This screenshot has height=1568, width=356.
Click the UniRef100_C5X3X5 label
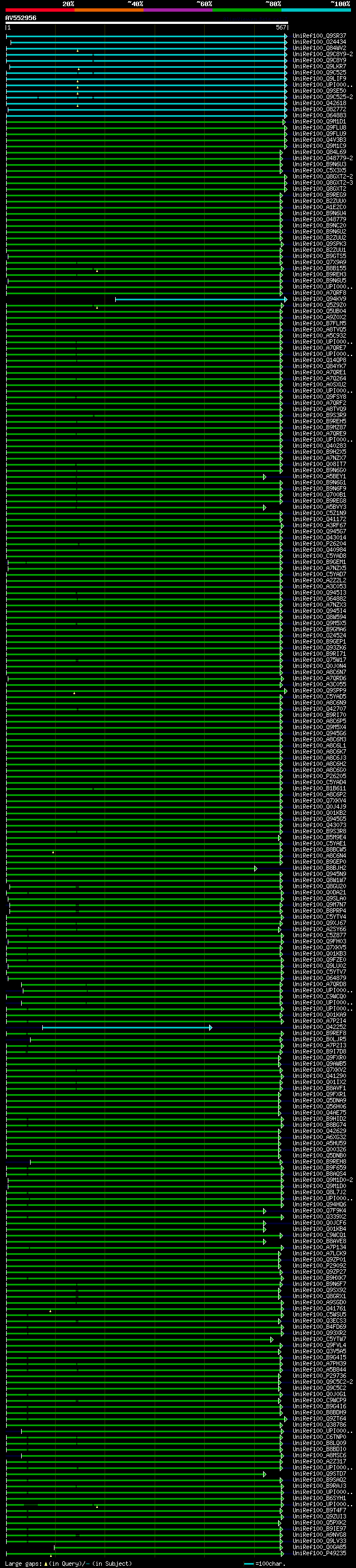319,170
